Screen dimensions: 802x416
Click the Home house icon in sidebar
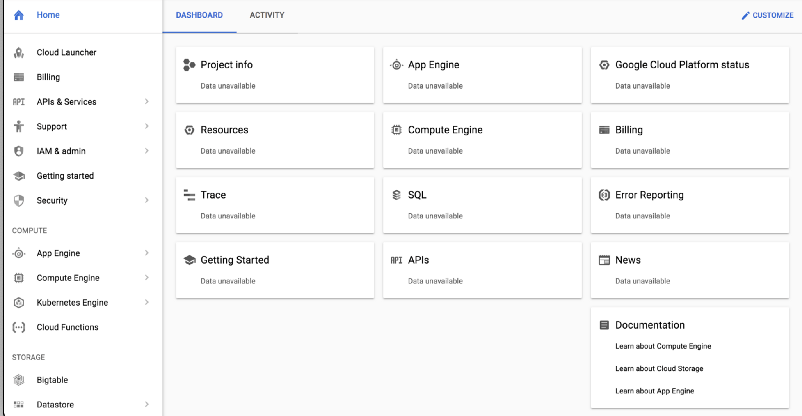click(19, 15)
